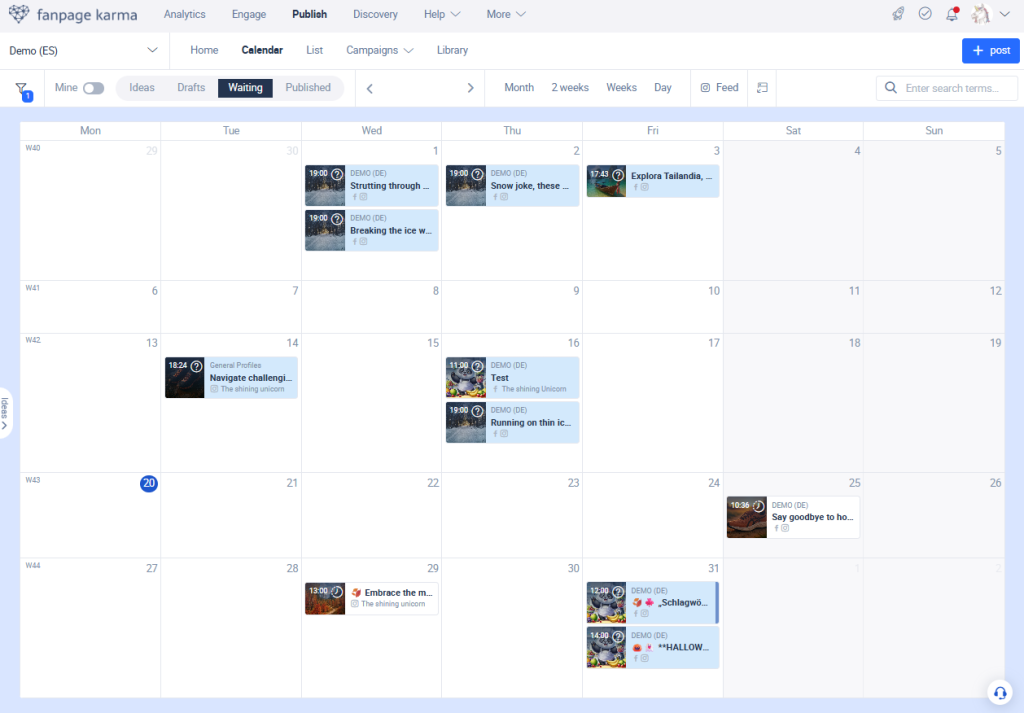
Task: Open the Demo (ES) profile dropdown
Action: point(83,50)
